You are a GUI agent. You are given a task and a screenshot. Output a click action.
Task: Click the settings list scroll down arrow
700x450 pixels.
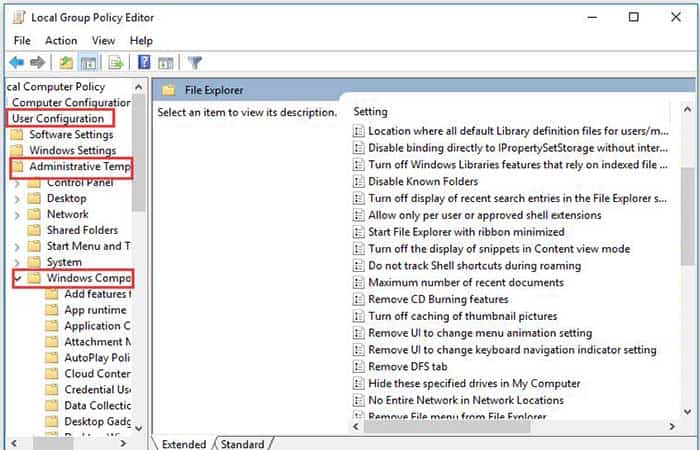tap(688, 412)
